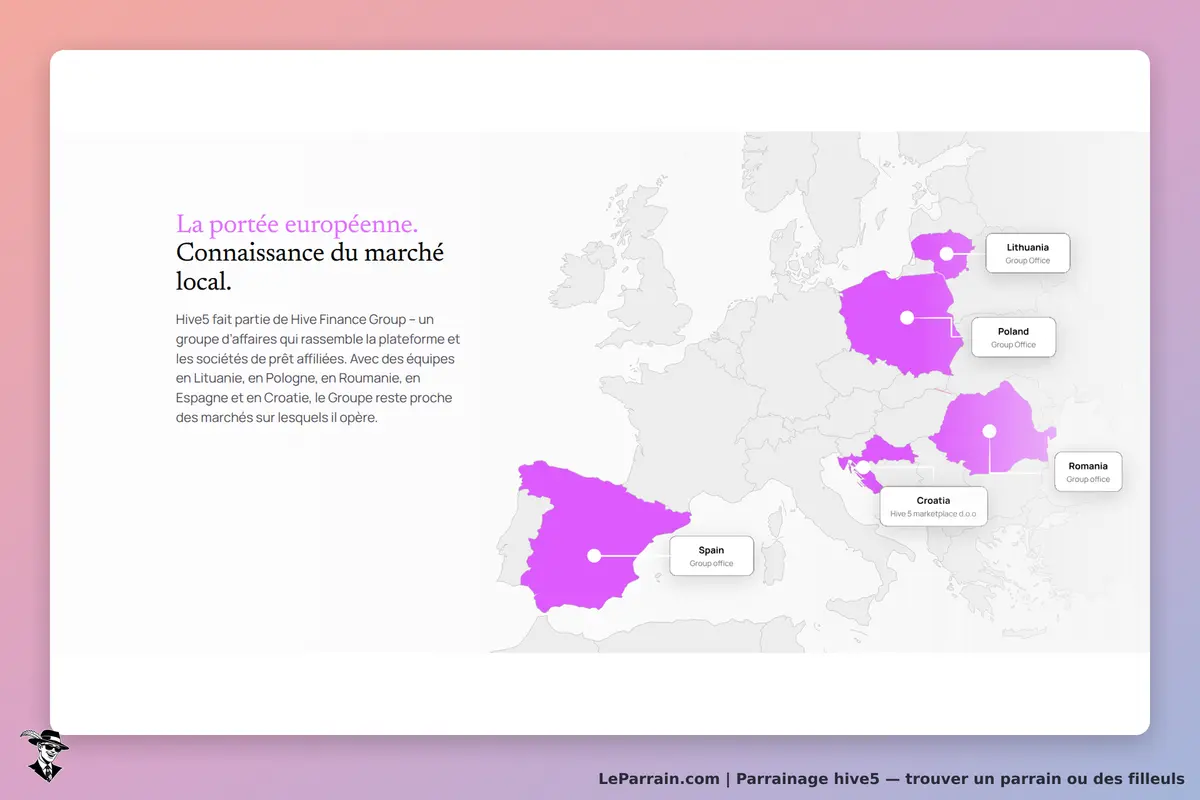Click the white marker dot on Poland

pos(907,317)
